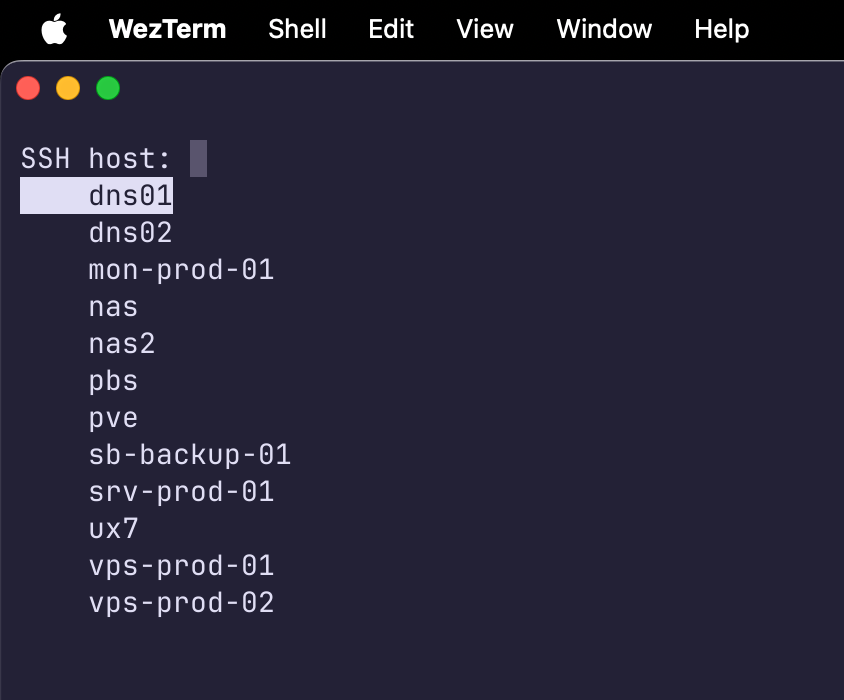Image resolution: width=844 pixels, height=700 pixels.
Task: Connect to mon-prod-01
Action: [181, 269]
